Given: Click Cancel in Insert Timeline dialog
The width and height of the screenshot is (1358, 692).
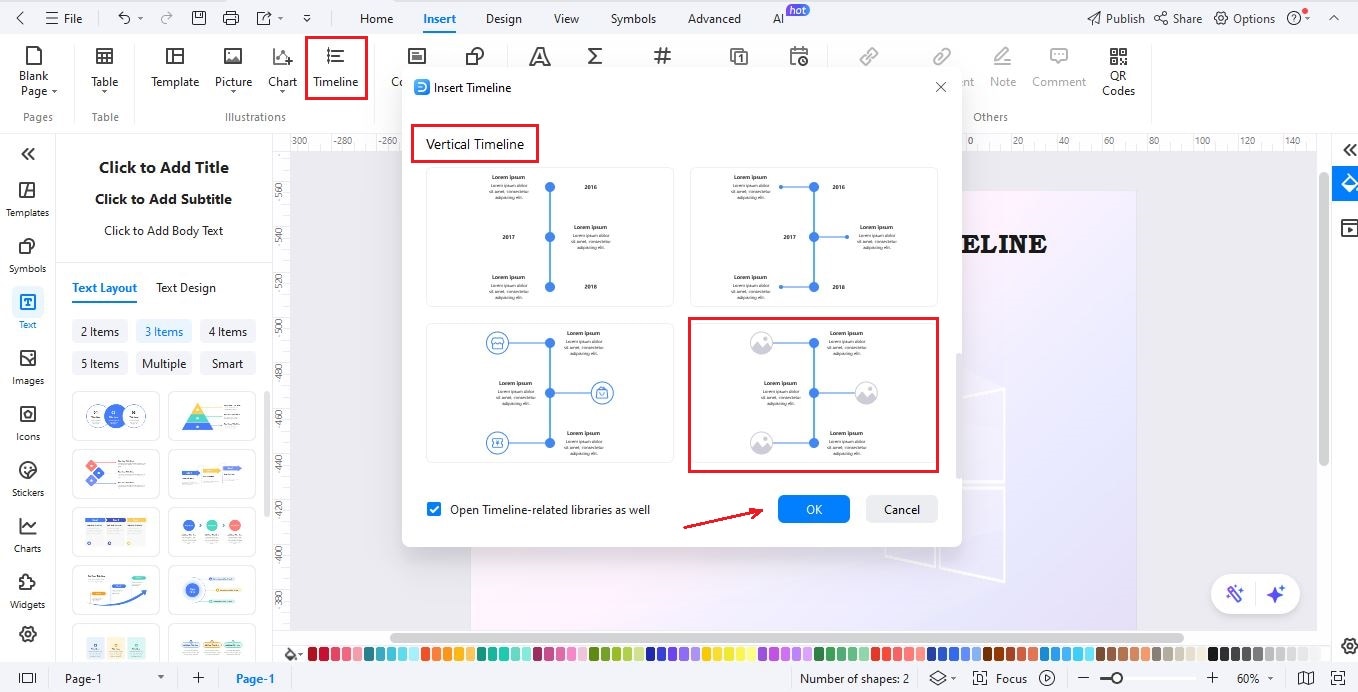Looking at the screenshot, I should (x=901, y=509).
